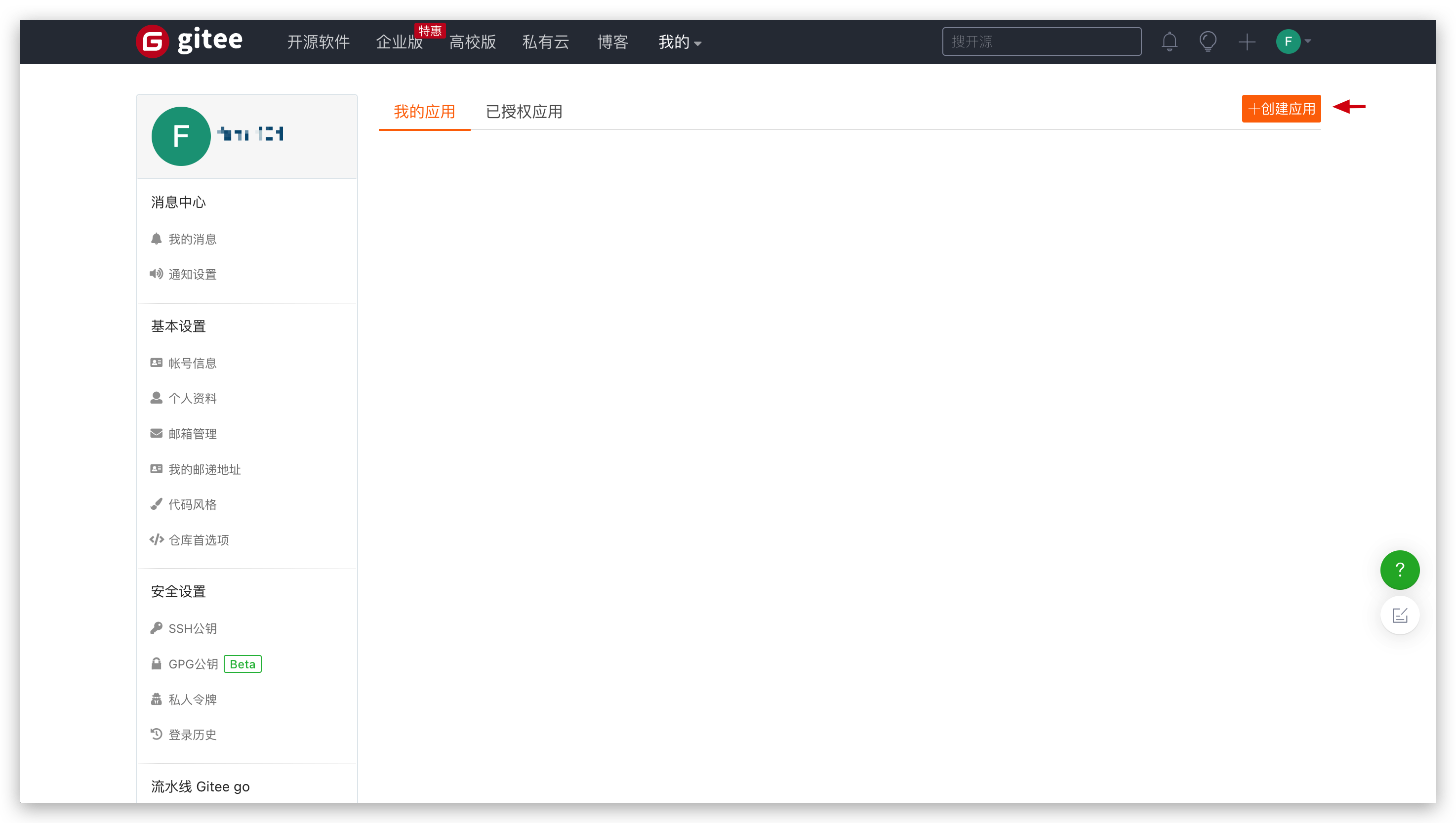Click the plus icon in top navigation
Image resolution: width=1456 pixels, height=823 pixels.
(x=1246, y=42)
